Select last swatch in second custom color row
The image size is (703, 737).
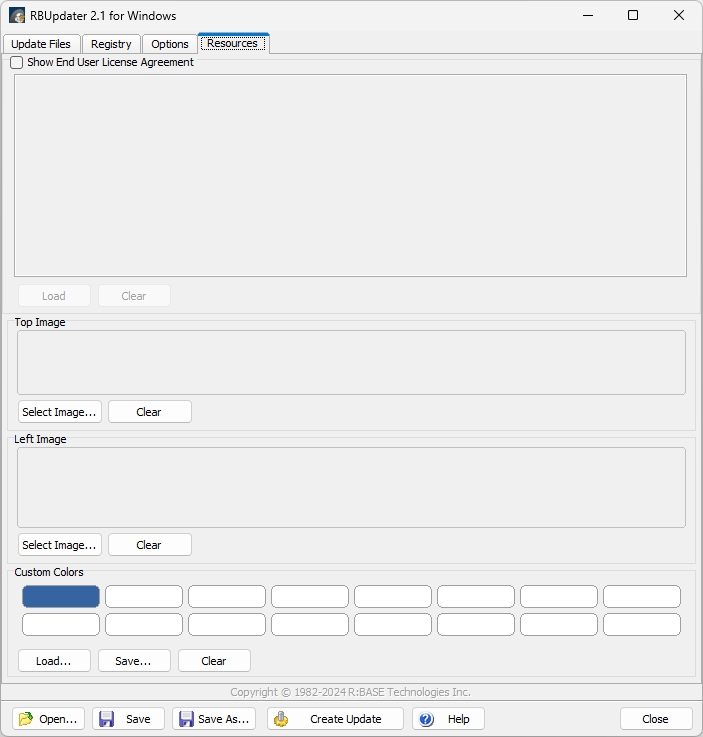pos(642,625)
